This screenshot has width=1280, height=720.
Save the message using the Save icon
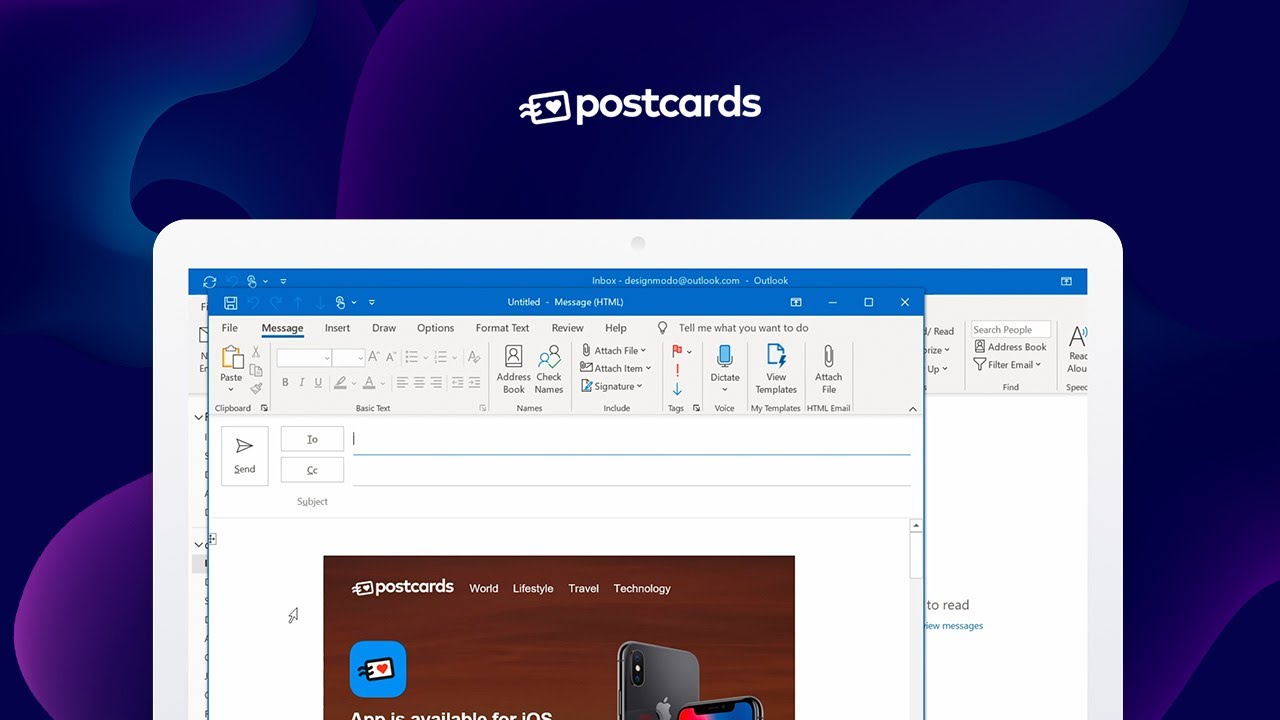click(230, 301)
